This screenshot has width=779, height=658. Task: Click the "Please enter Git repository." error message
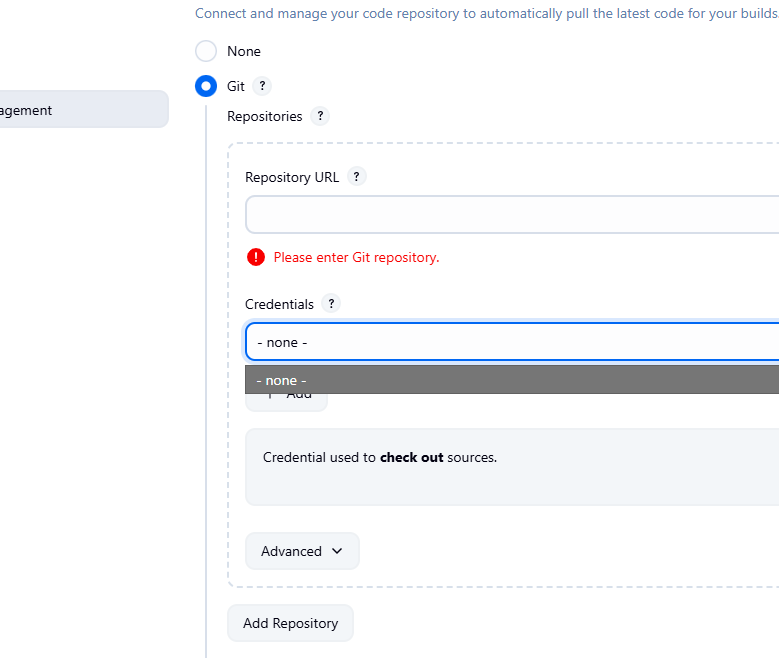[x=356, y=257]
